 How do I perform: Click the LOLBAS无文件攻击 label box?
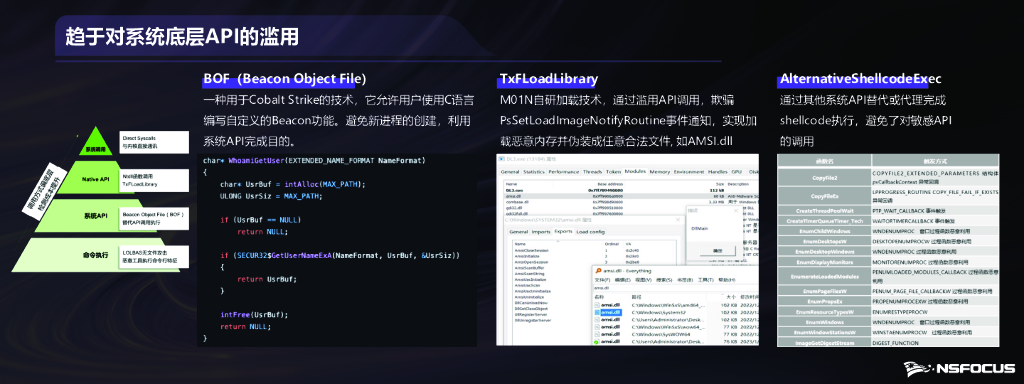click(154, 257)
